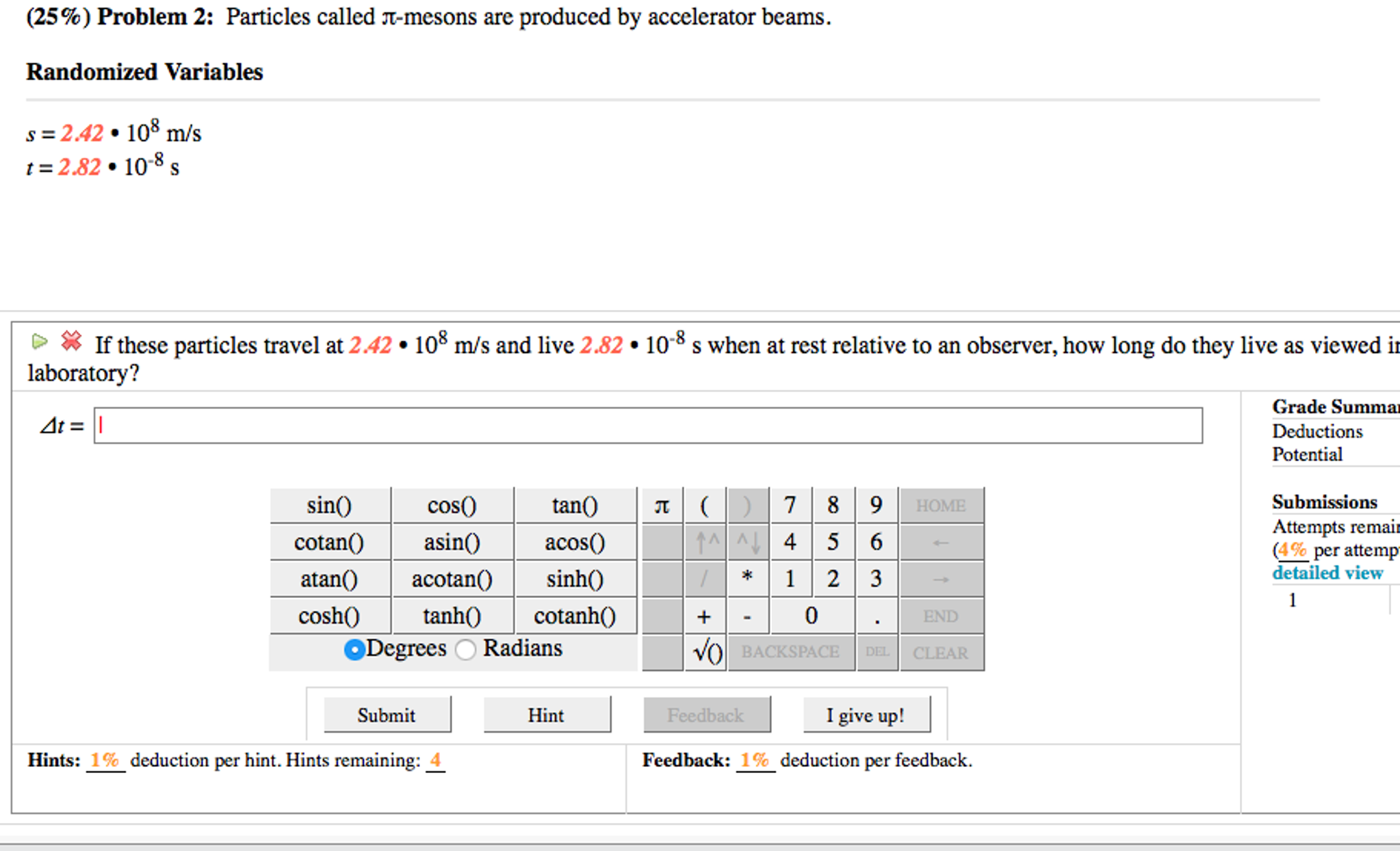Insert the cosh() function
Screen dimensions: 1400x851
click(x=330, y=616)
